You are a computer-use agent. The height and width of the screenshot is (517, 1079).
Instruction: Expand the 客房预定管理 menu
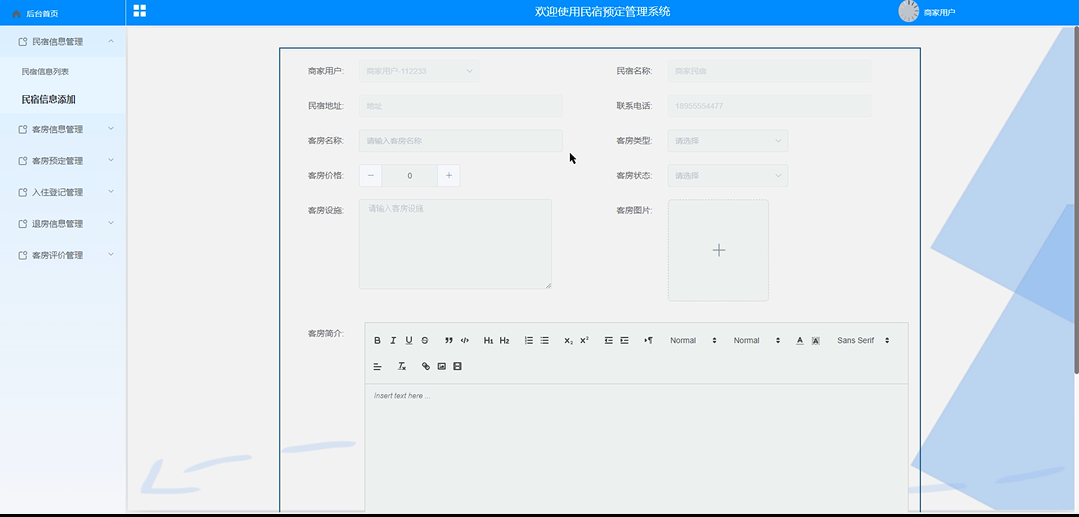point(63,160)
